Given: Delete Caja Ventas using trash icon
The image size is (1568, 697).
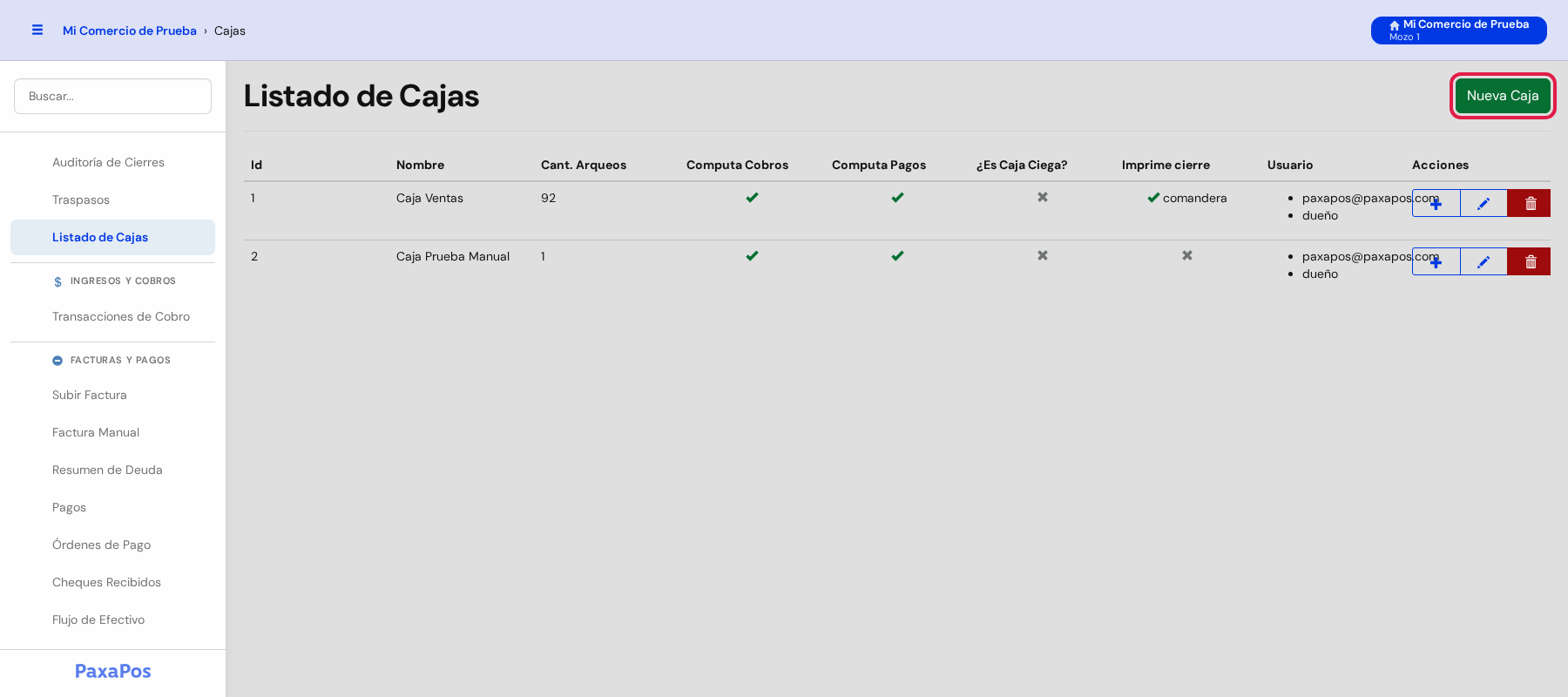Looking at the screenshot, I should (x=1530, y=203).
